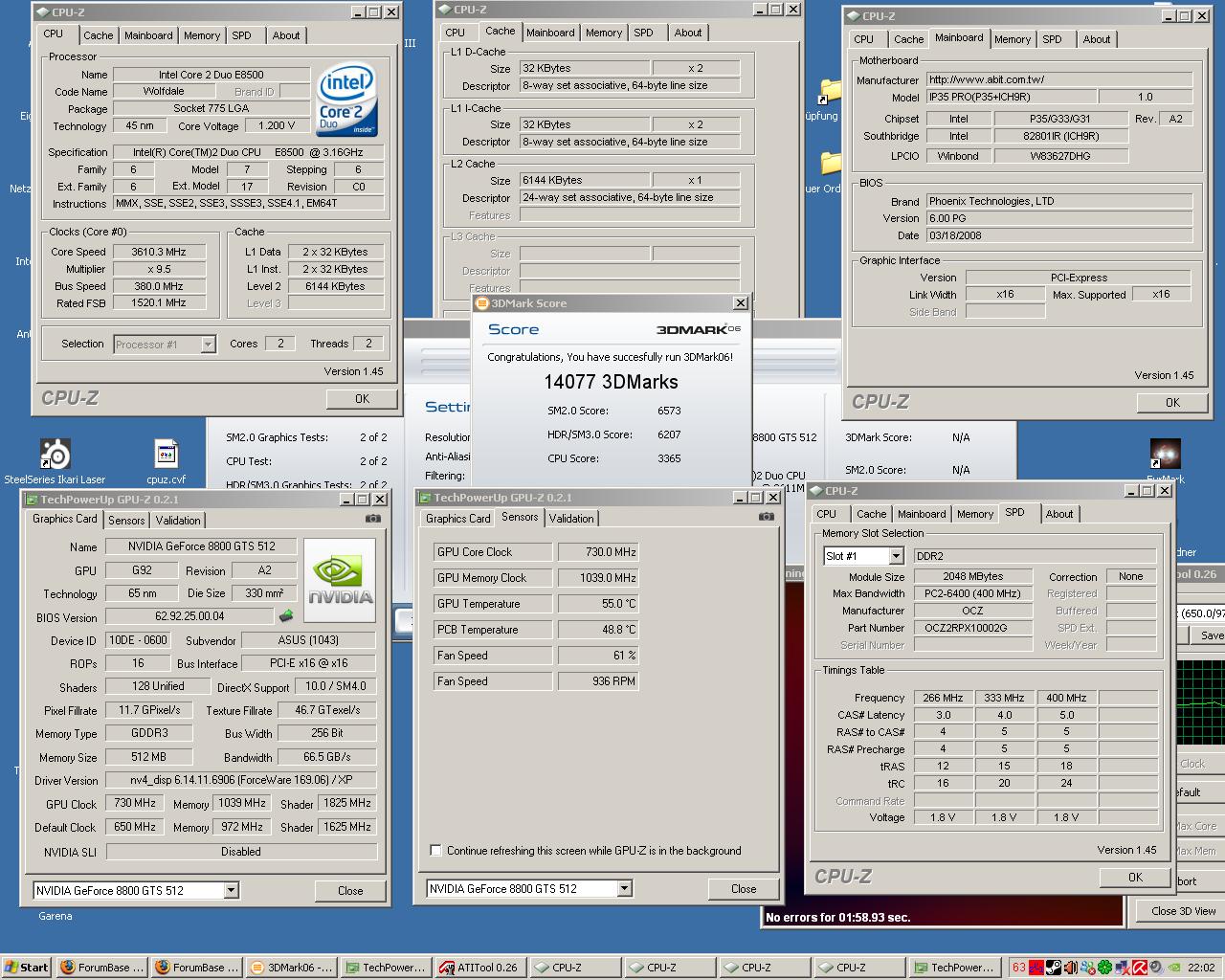Switch to the Validation tab in GPU-Z Graphics Card window

[178, 521]
